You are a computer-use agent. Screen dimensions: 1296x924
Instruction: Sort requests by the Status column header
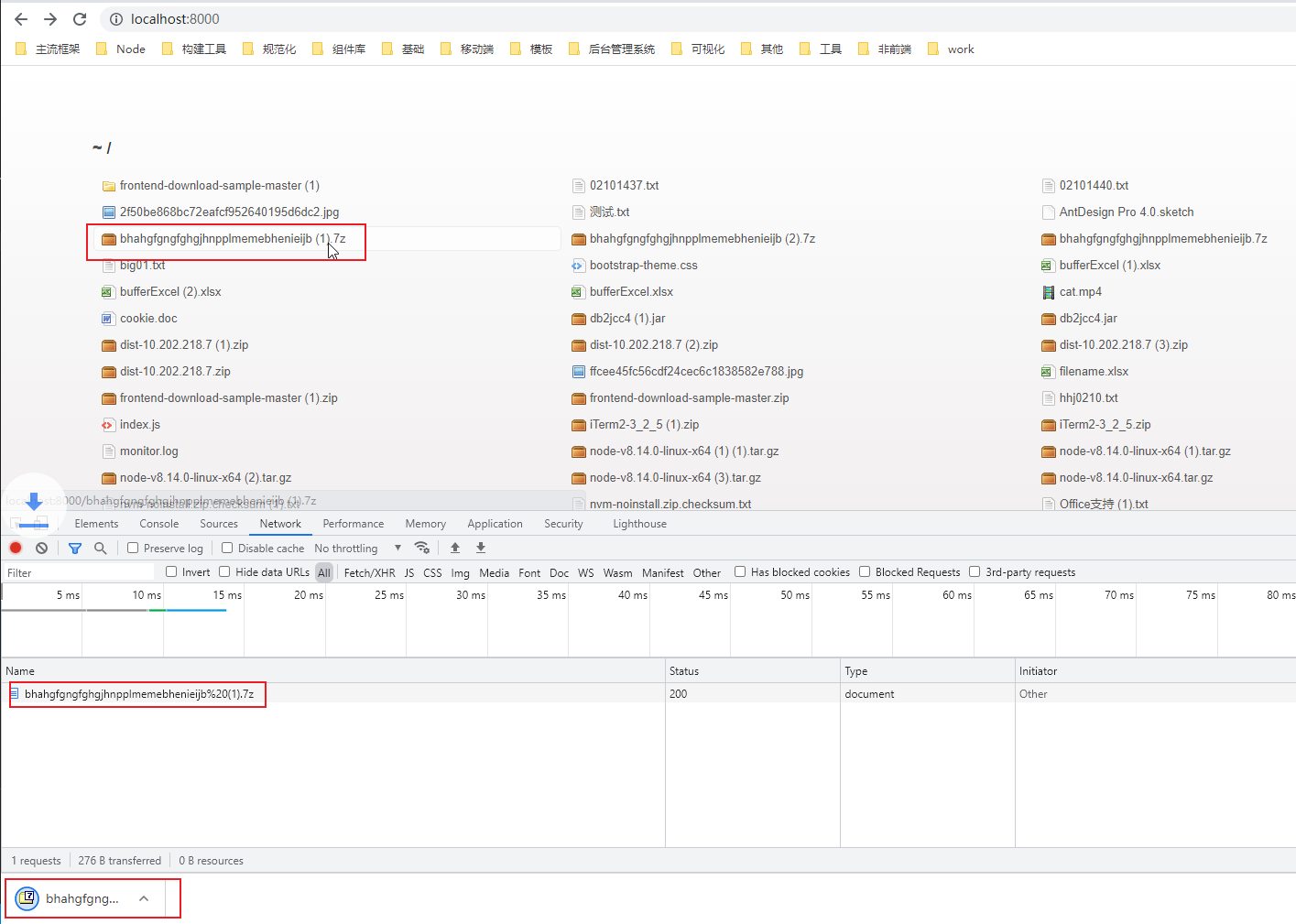tap(752, 671)
